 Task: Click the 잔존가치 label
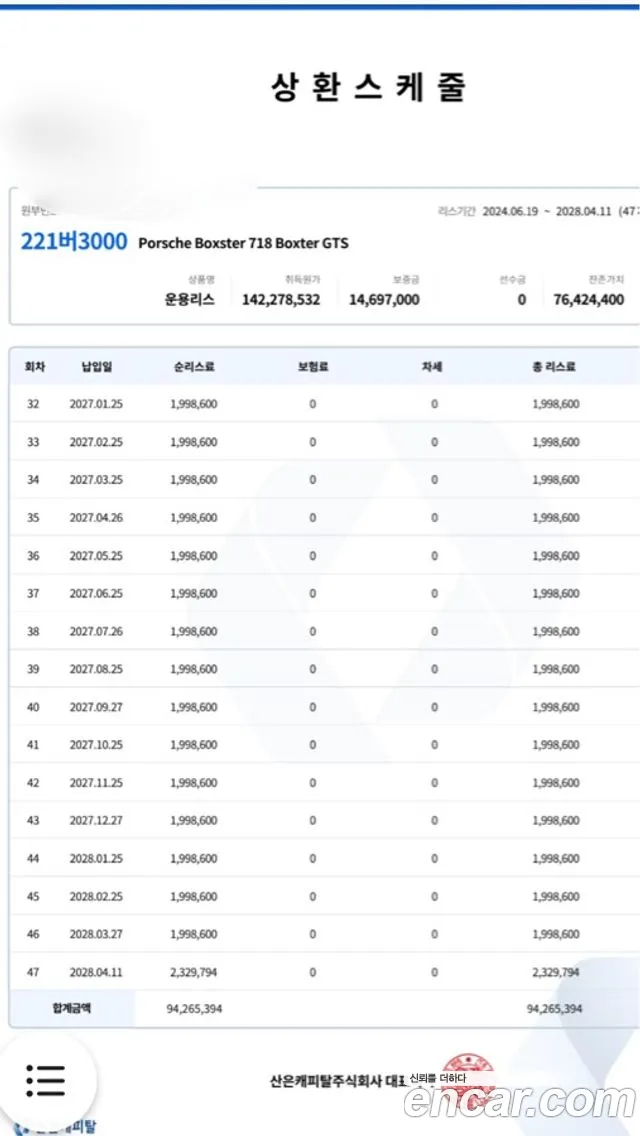tap(607, 279)
